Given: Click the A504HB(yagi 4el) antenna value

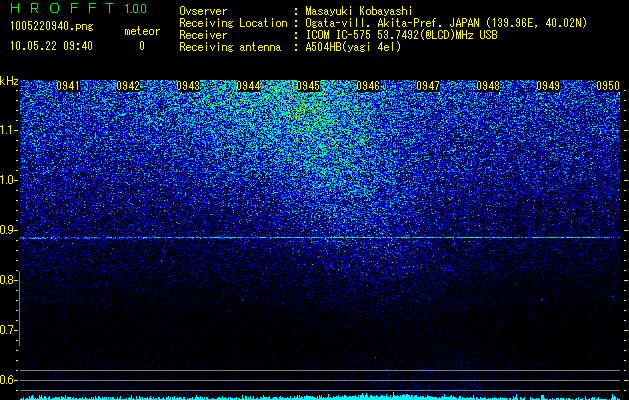Looking at the screenshot, I should (x=353, y=47).
